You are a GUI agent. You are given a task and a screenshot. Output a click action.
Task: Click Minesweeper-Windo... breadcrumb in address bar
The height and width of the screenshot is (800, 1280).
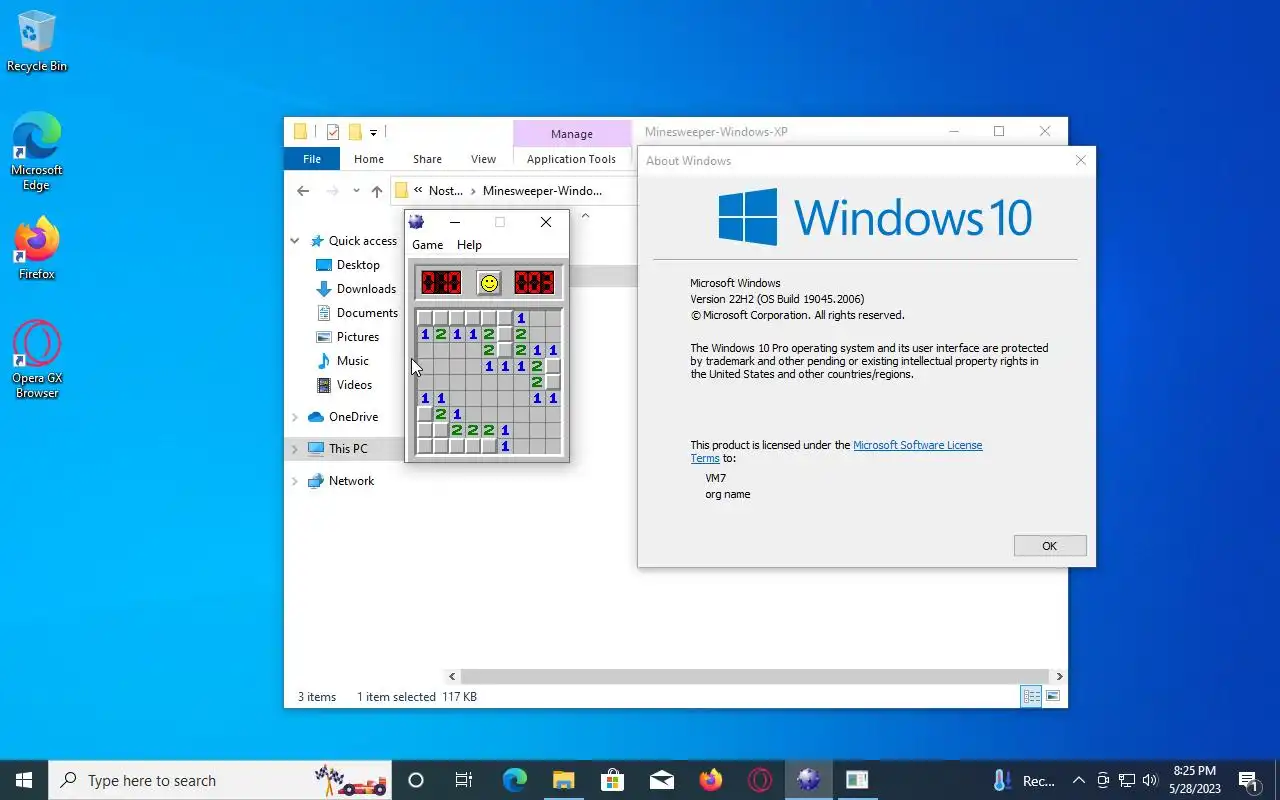pos(542,191)
